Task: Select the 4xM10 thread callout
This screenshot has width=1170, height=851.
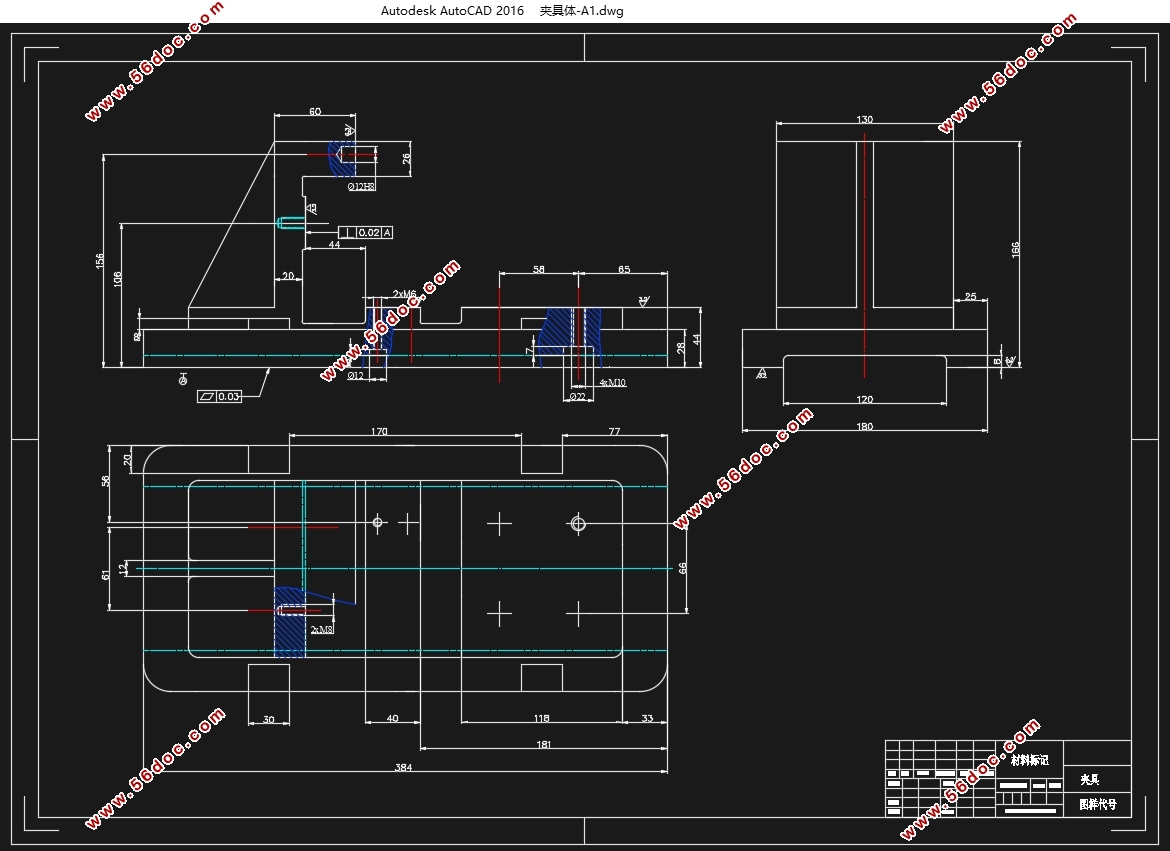Action: tap(613, 382)
